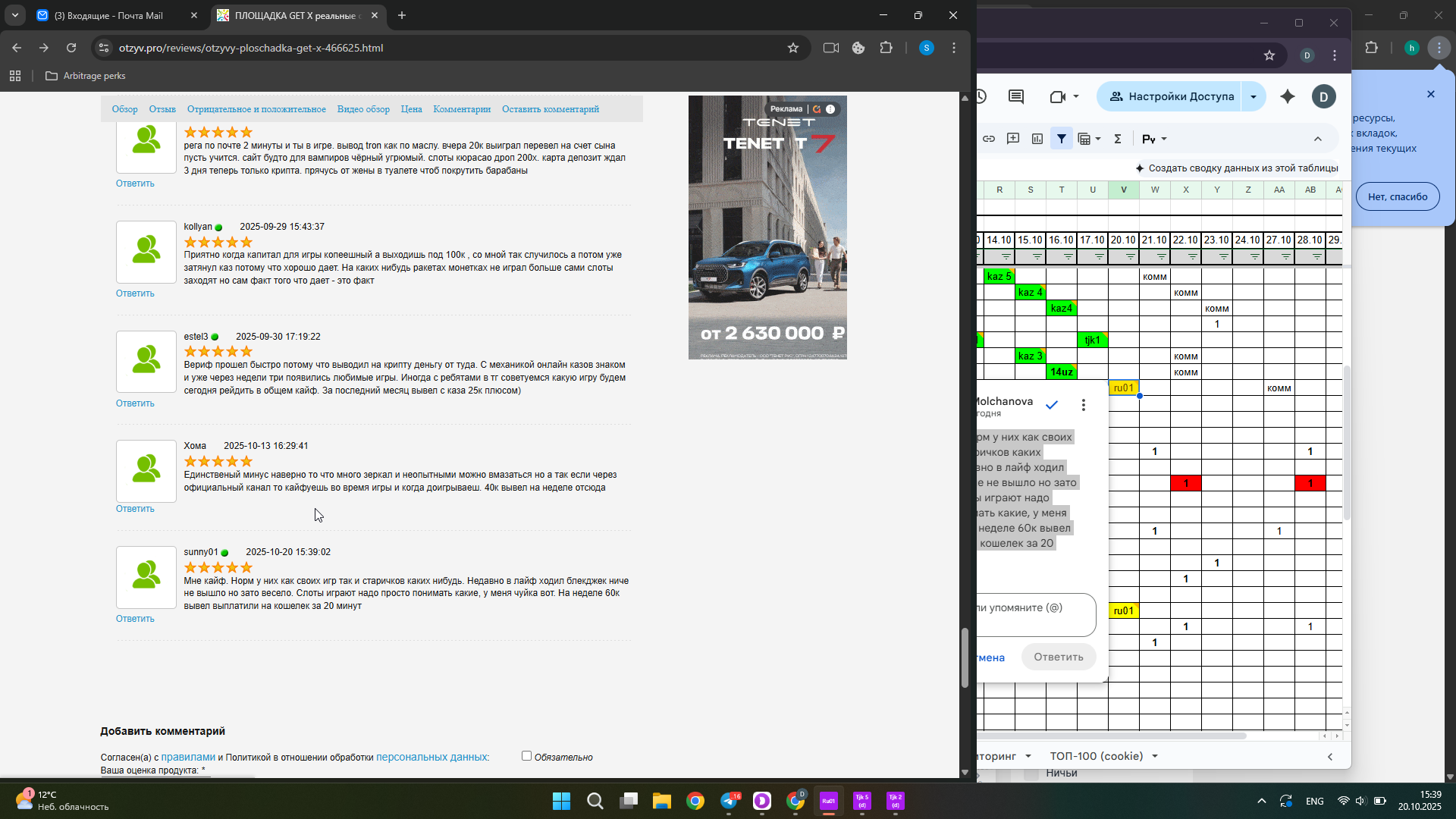This screenshot has width=1456, height=819.
Task: Click 'Нет, спасибо' button
Action: click(1398, 196)
